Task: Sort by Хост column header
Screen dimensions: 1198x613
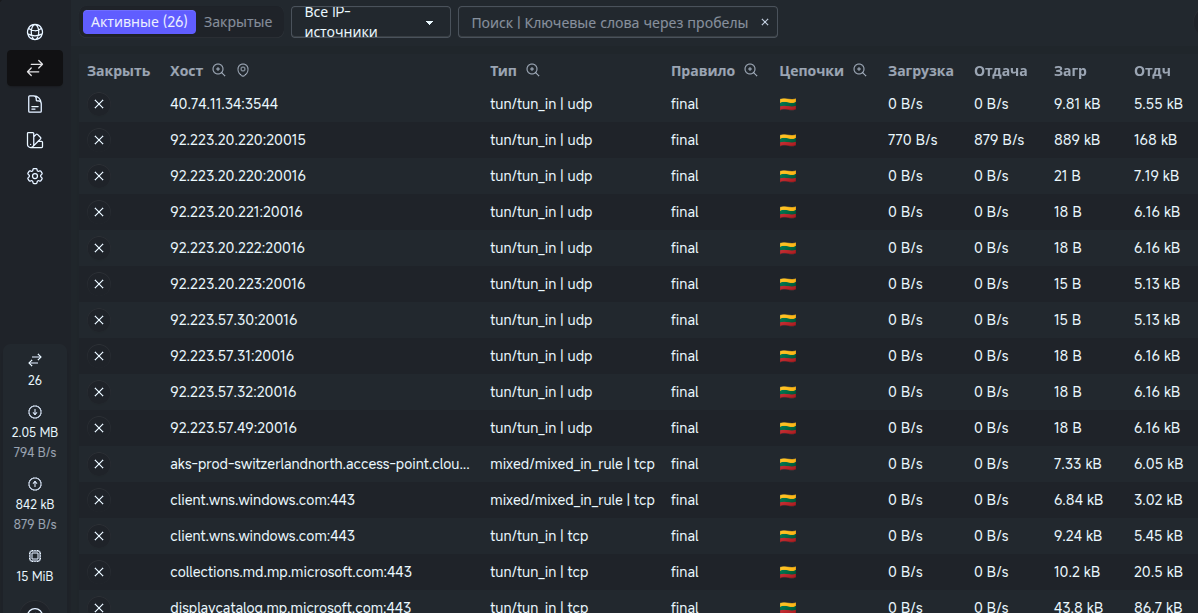Action: coord(186,71)
